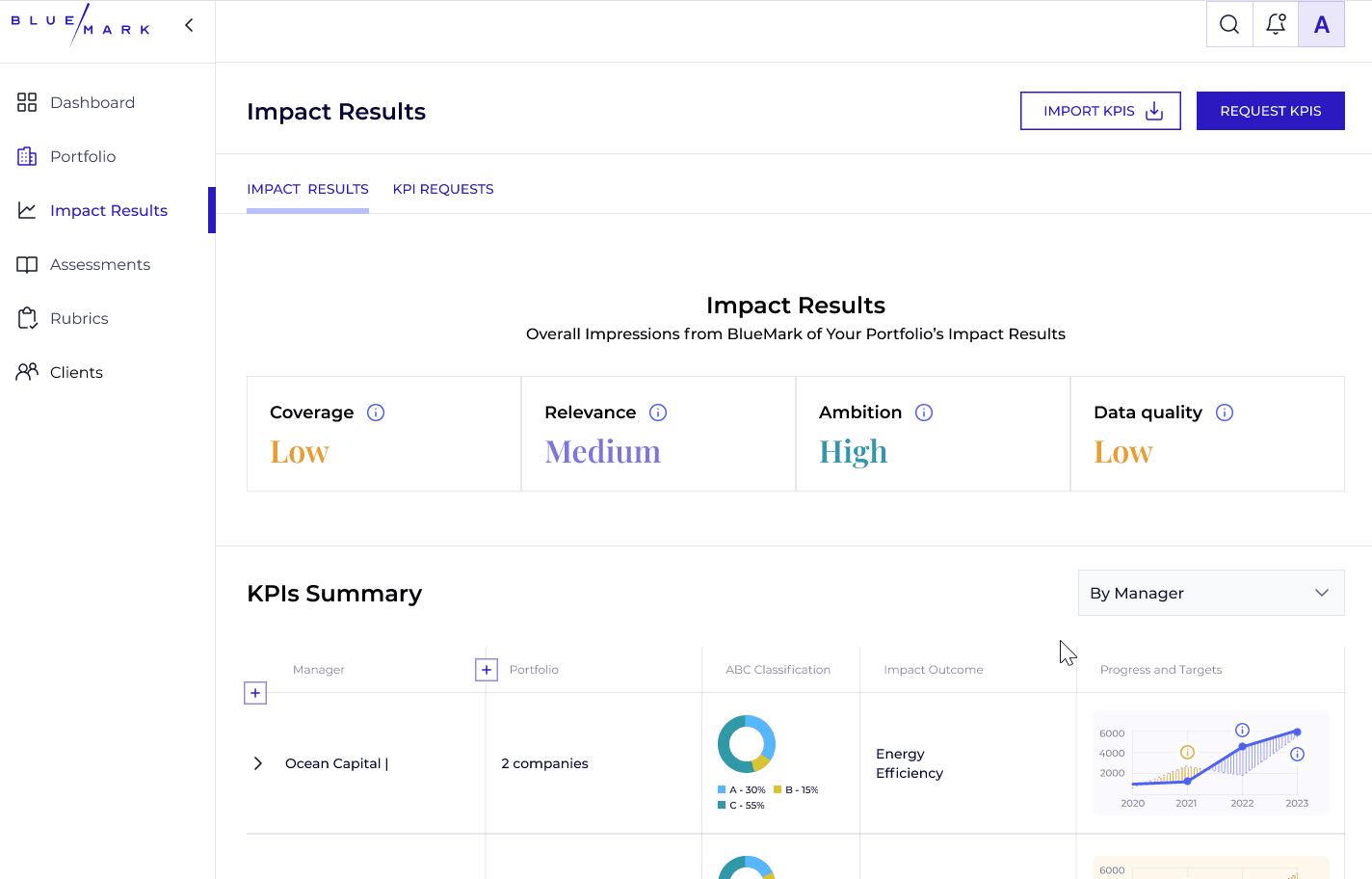The width and height of the screenshot is (1372, 879).
Task: Open Portfolio from the sidebar
Action: click(83, 156)
